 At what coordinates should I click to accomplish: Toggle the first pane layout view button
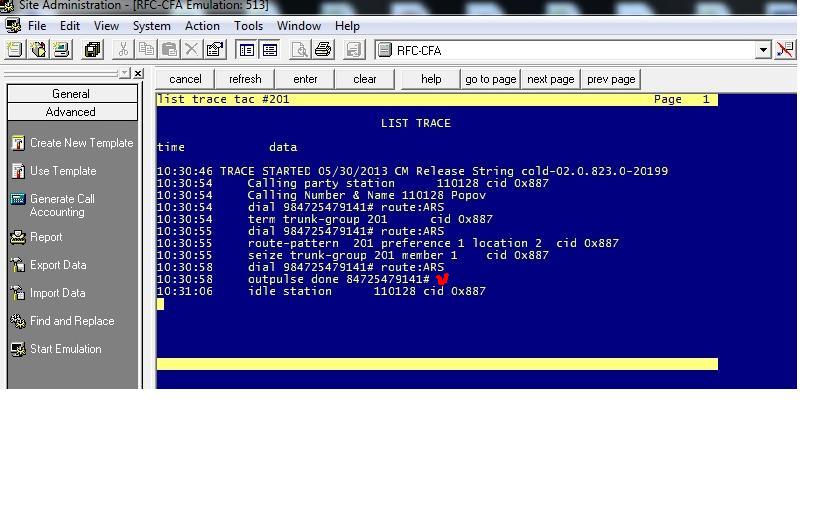coord(246,50)
